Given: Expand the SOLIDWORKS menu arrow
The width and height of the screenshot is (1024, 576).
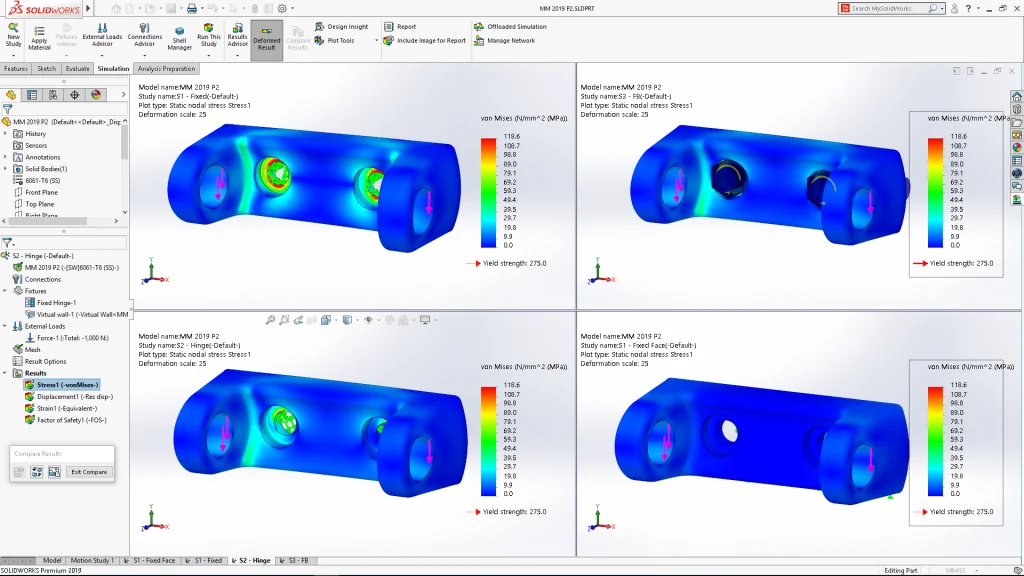Looking at the screenshot, I should (88, 8).
